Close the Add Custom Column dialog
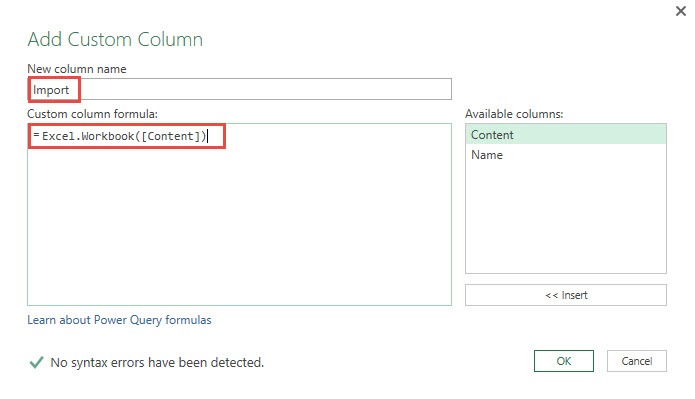This screenshot has height=399, width=695. click(x=680, y=11)
